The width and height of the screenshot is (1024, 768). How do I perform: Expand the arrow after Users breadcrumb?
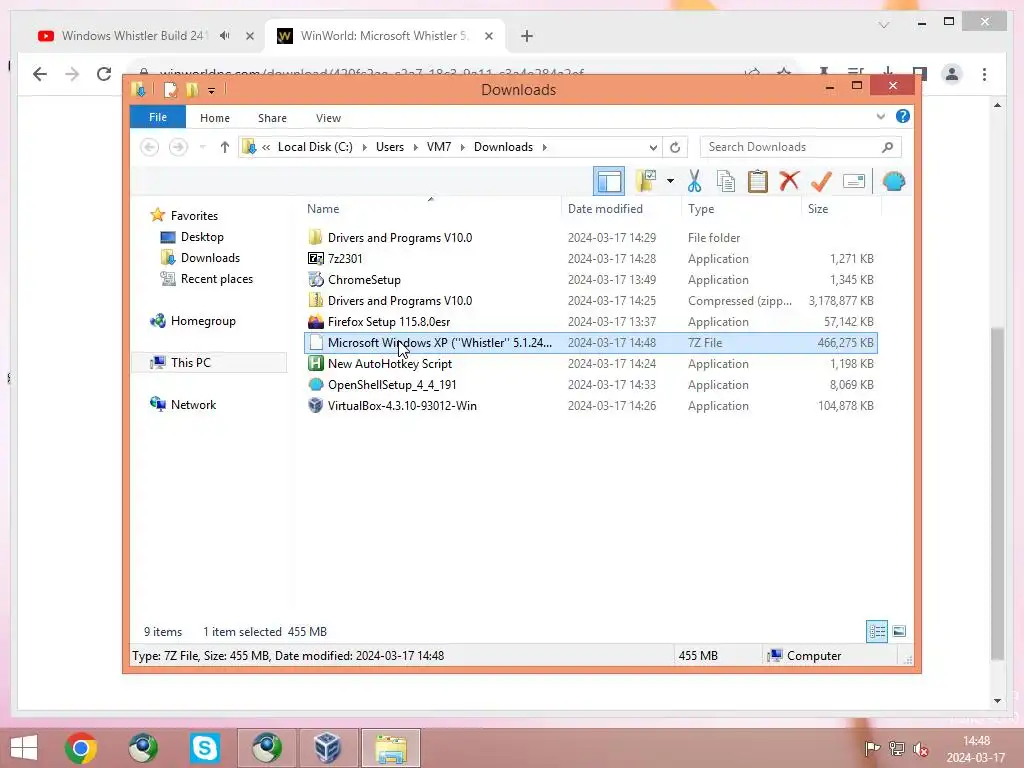pos(415,147)
